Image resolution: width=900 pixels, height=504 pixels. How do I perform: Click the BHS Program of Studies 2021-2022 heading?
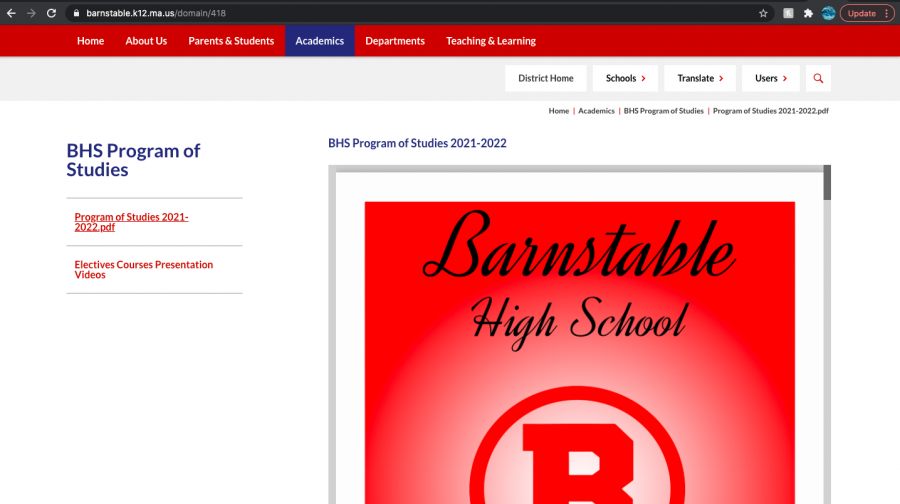pos(417,143)
